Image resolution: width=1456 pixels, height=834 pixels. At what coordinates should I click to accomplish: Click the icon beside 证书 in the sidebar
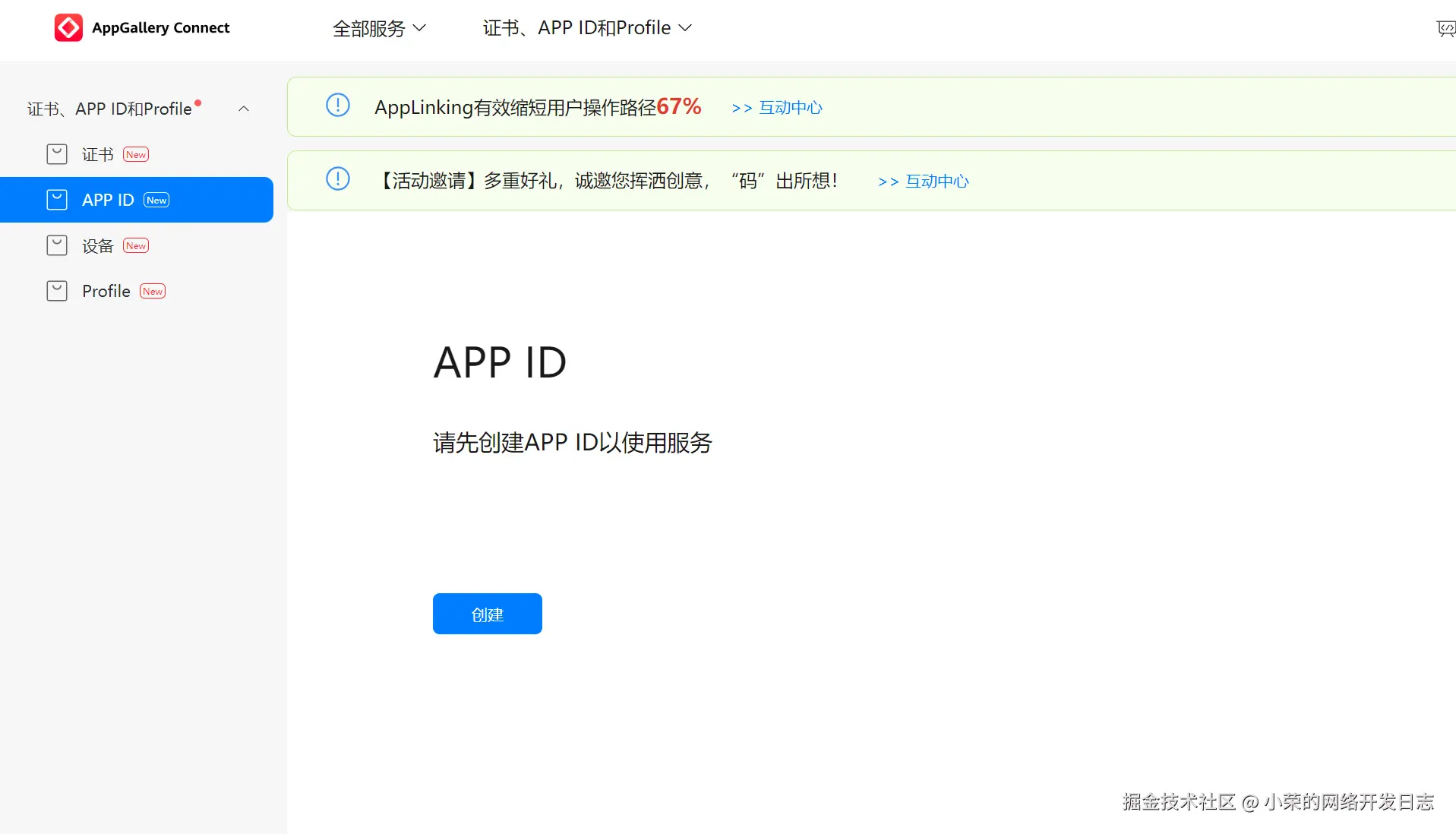coord(57,154)
